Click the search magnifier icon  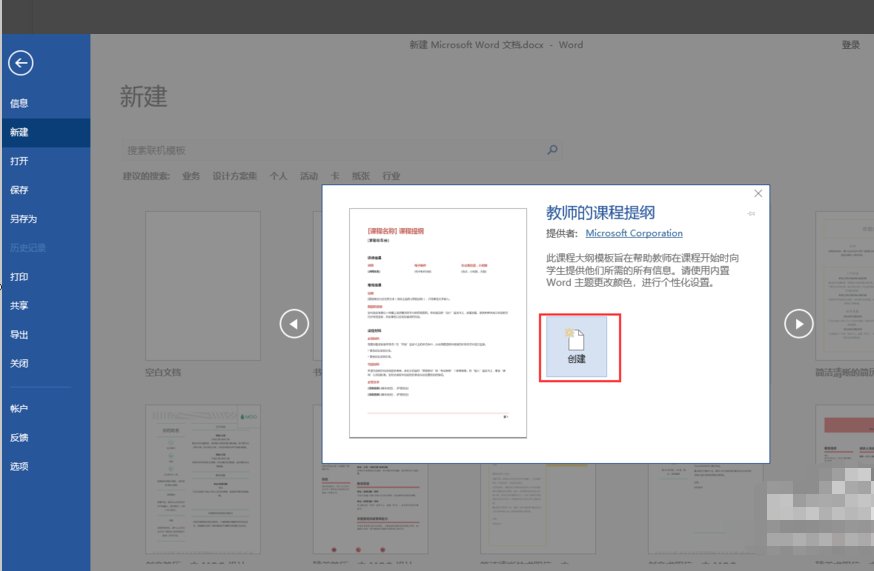(552, 149)
